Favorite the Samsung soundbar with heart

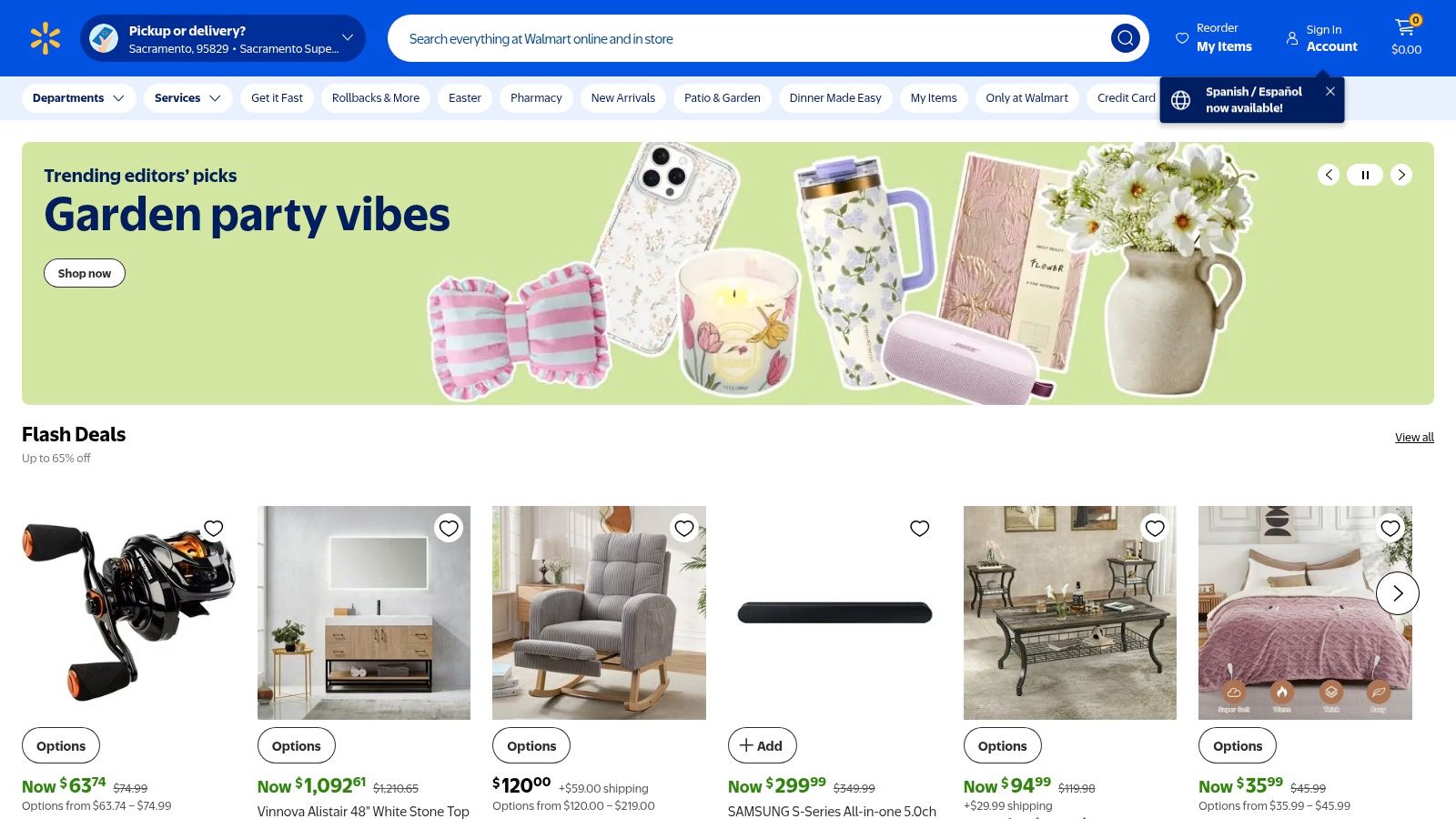(920, 528)
